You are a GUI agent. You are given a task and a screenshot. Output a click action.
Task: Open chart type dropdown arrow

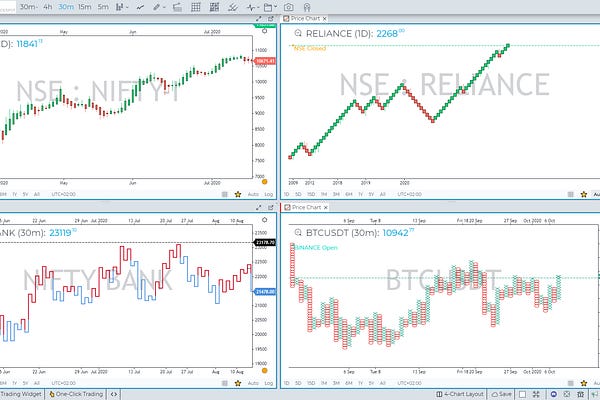(127, 7)
